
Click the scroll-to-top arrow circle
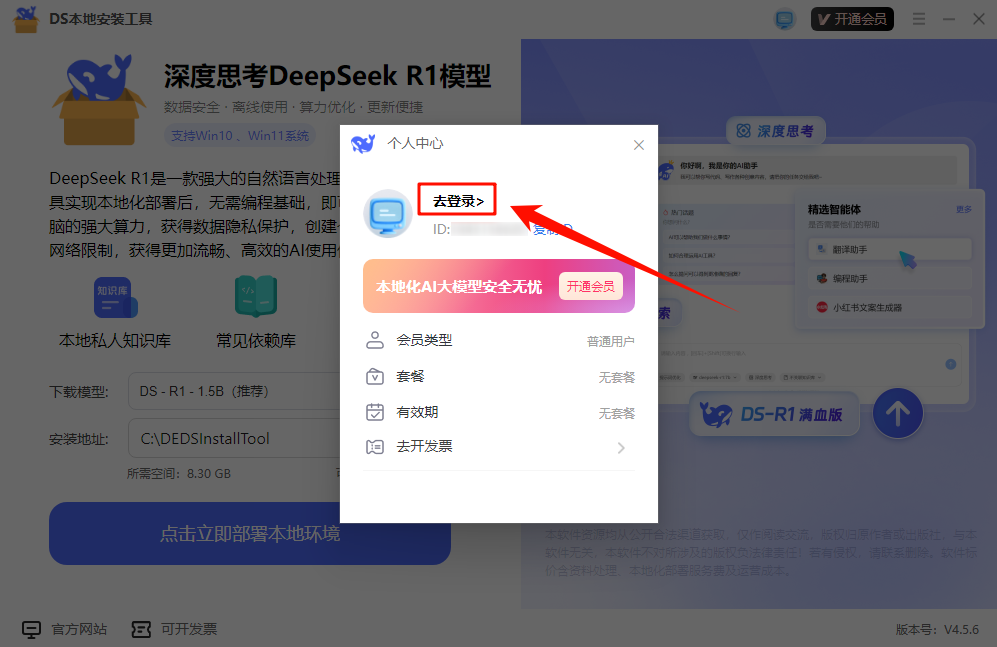tap(897, 413)
